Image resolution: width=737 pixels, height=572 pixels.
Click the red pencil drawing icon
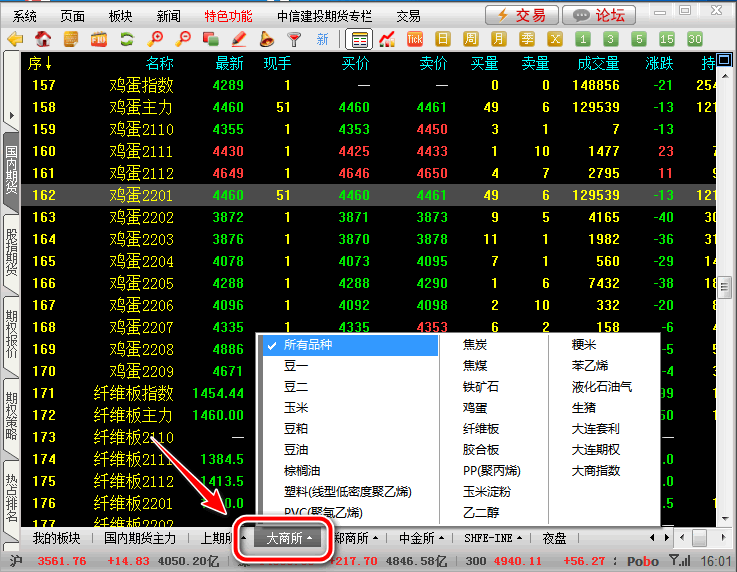click(x=239, y=40)
